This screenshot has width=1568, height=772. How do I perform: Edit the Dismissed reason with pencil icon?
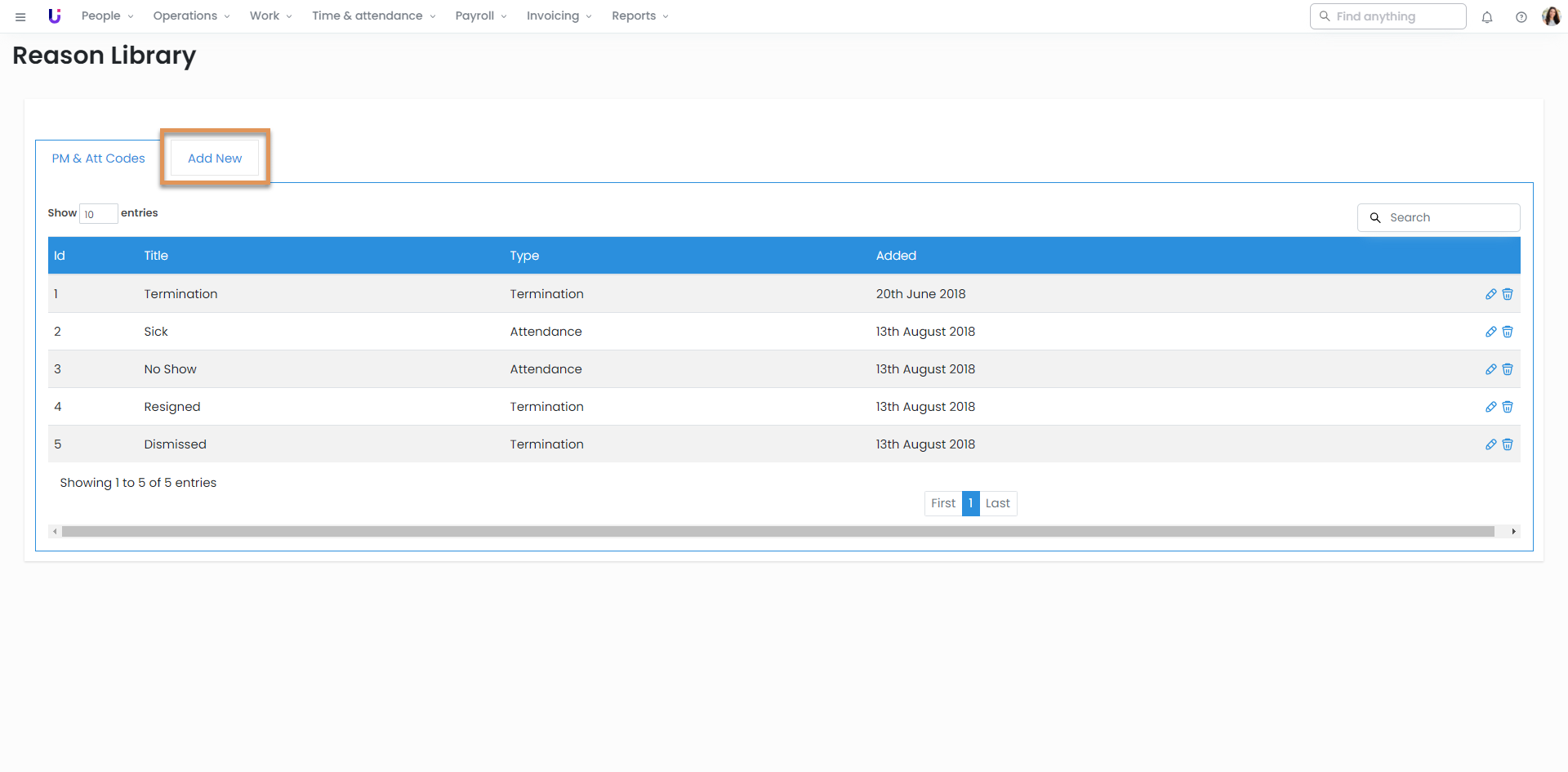point(1490,444)
